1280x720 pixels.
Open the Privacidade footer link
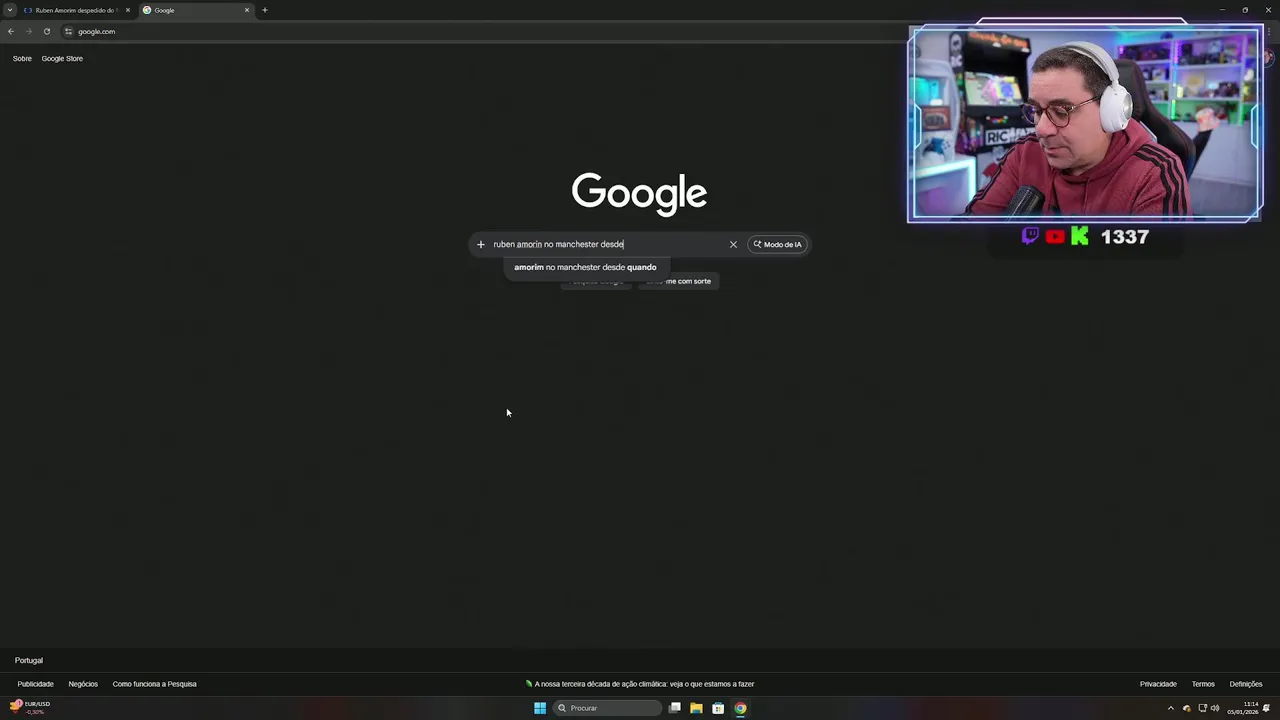[x=1158, y=684]
